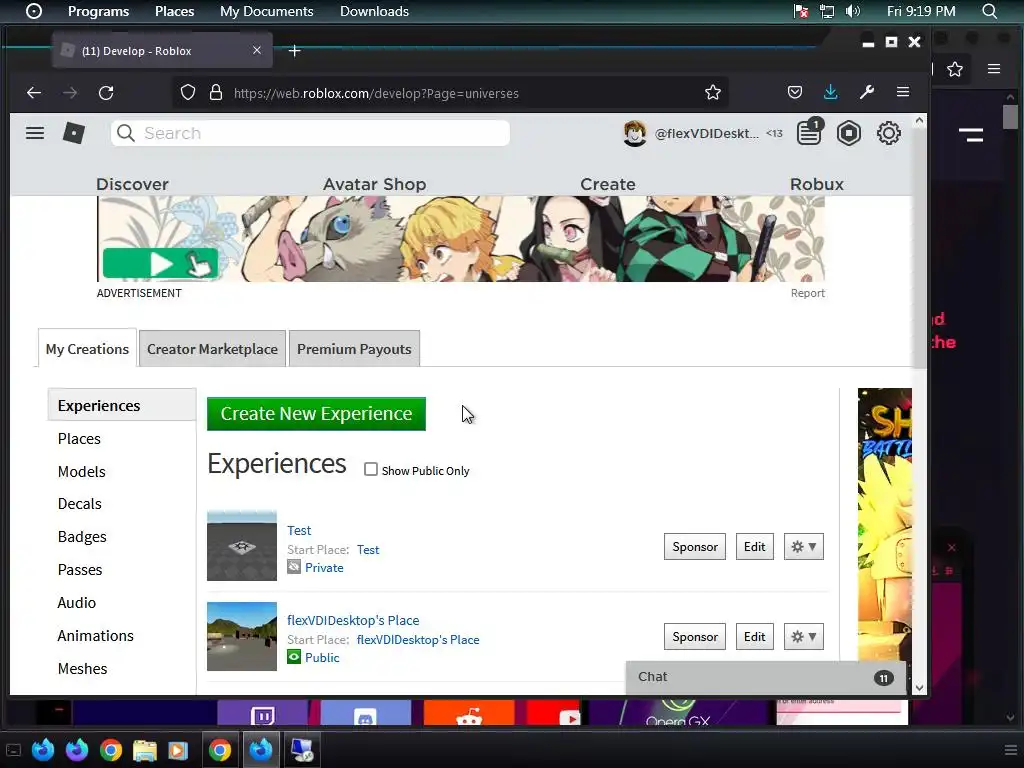Click Edit for Test experience
This screenshot has width=1024, height=768.
coord(754,547)
